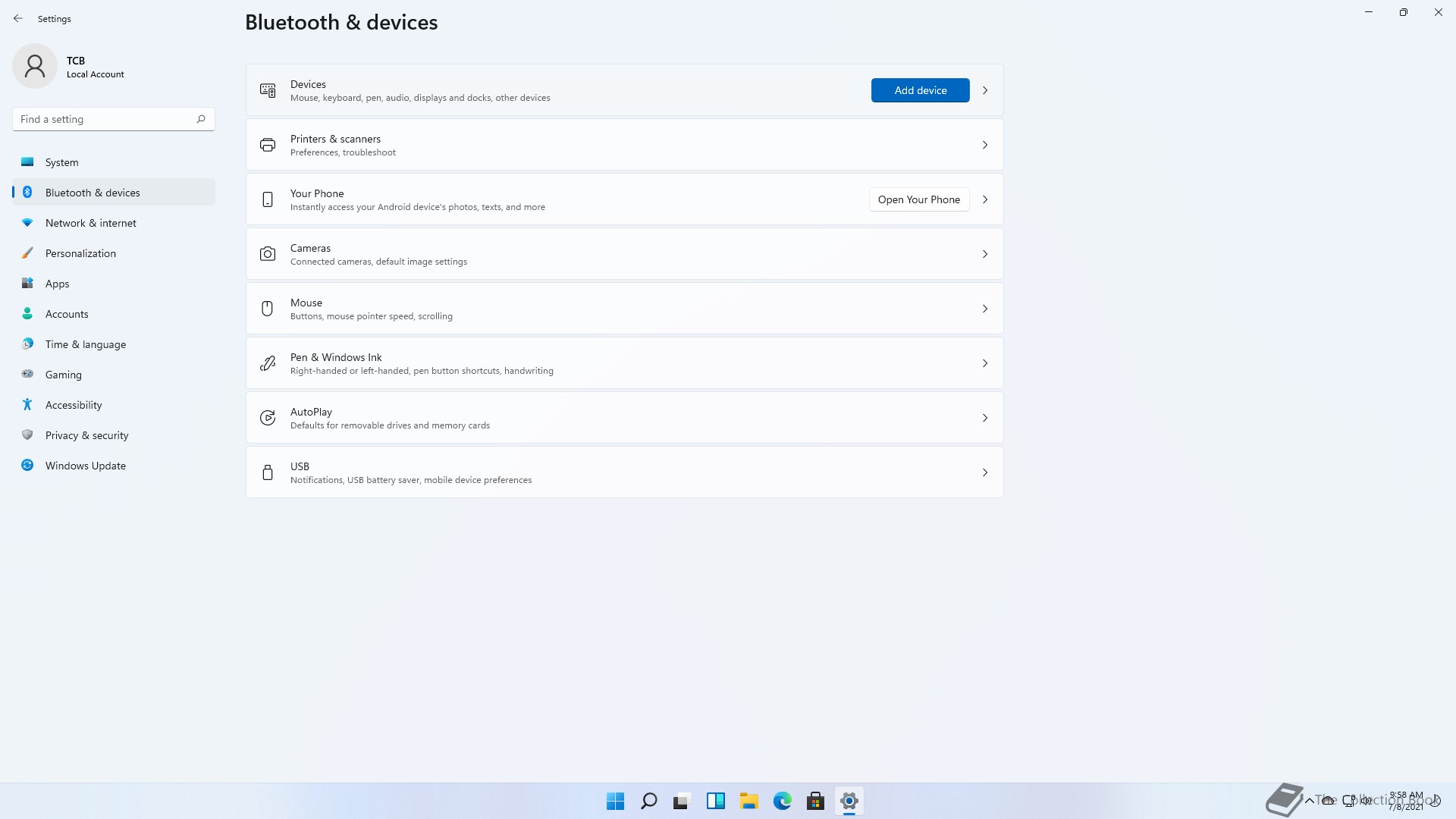Expand Pen & Windows Ink chevron
This screenshot has width=1456, height=819.
985,363
